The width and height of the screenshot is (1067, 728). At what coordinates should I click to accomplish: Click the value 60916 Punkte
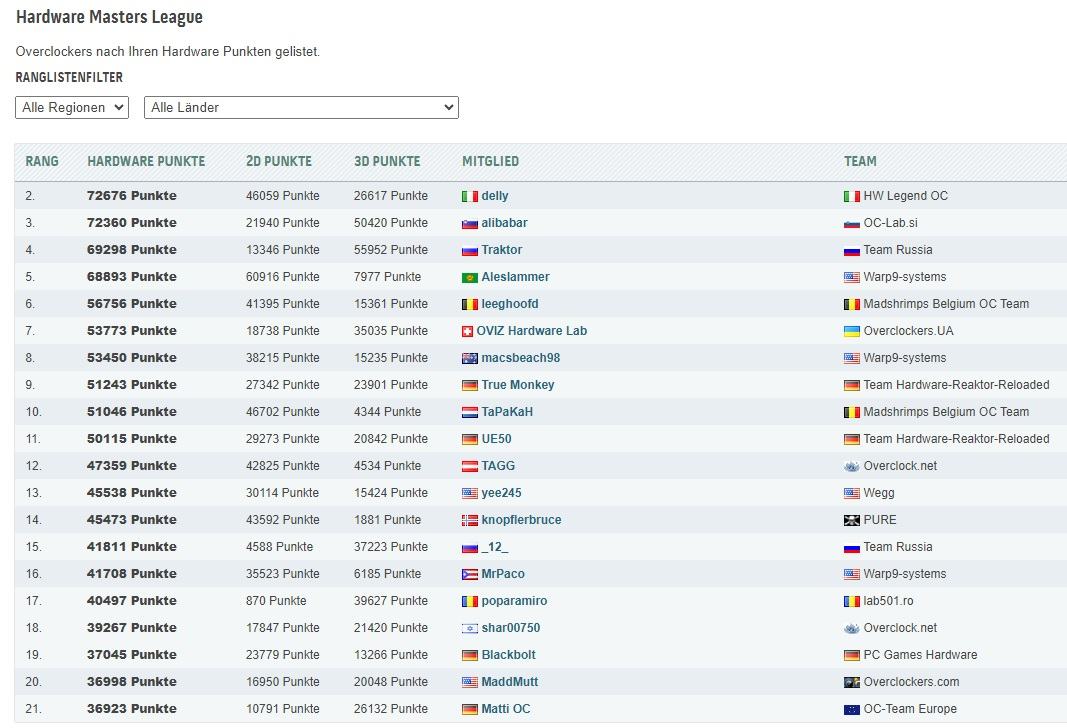click(282, 277)
